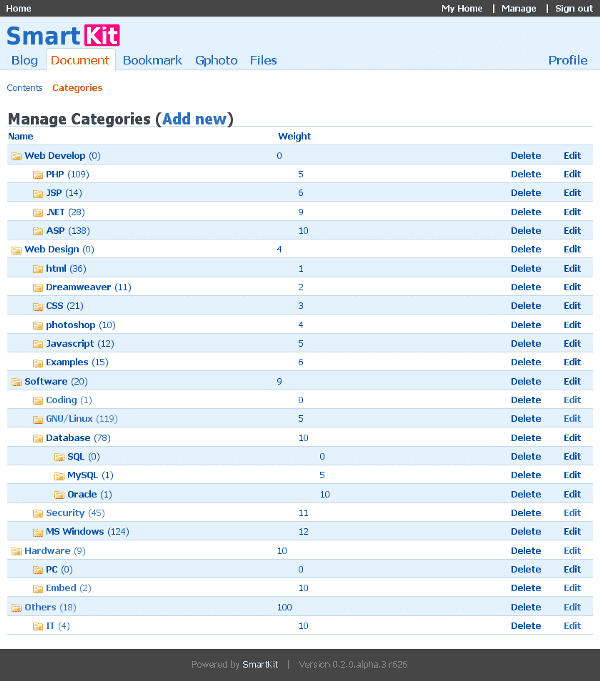This screenshot has height=681, width=600.
Task: Click the folder icon beside Javascript
Action: point(38,344)
